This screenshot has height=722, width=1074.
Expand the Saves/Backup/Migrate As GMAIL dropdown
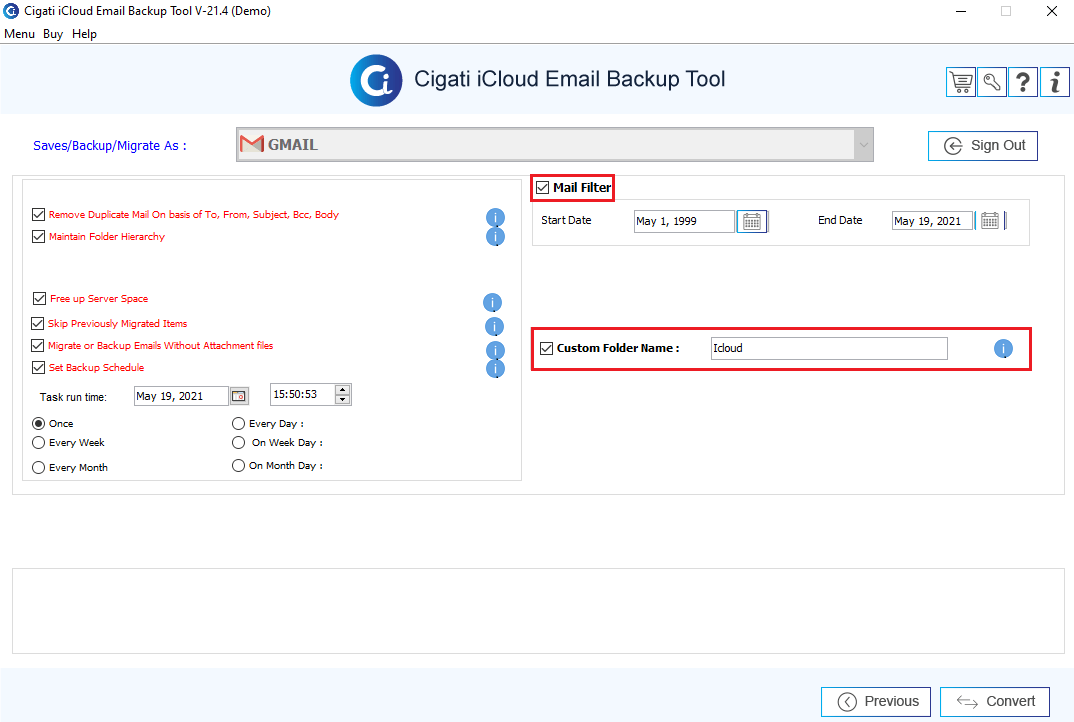pyautogui.click(x=863, y=145)
